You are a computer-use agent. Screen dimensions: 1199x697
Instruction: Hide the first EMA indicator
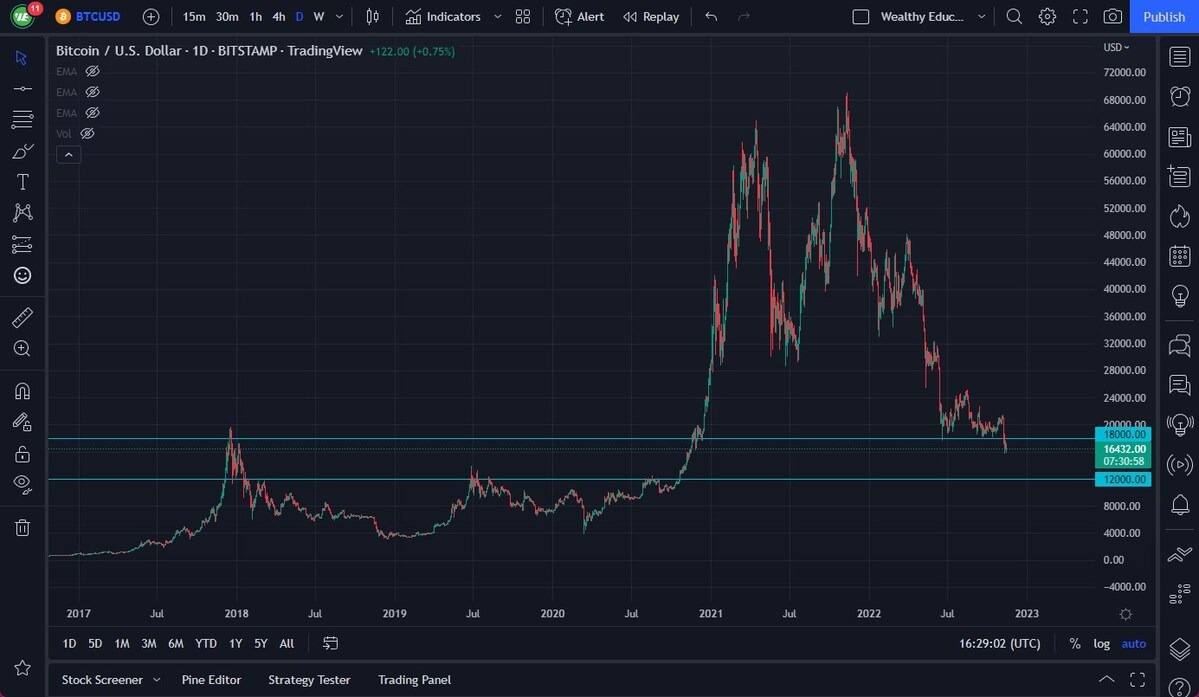(x=92, y=71)
